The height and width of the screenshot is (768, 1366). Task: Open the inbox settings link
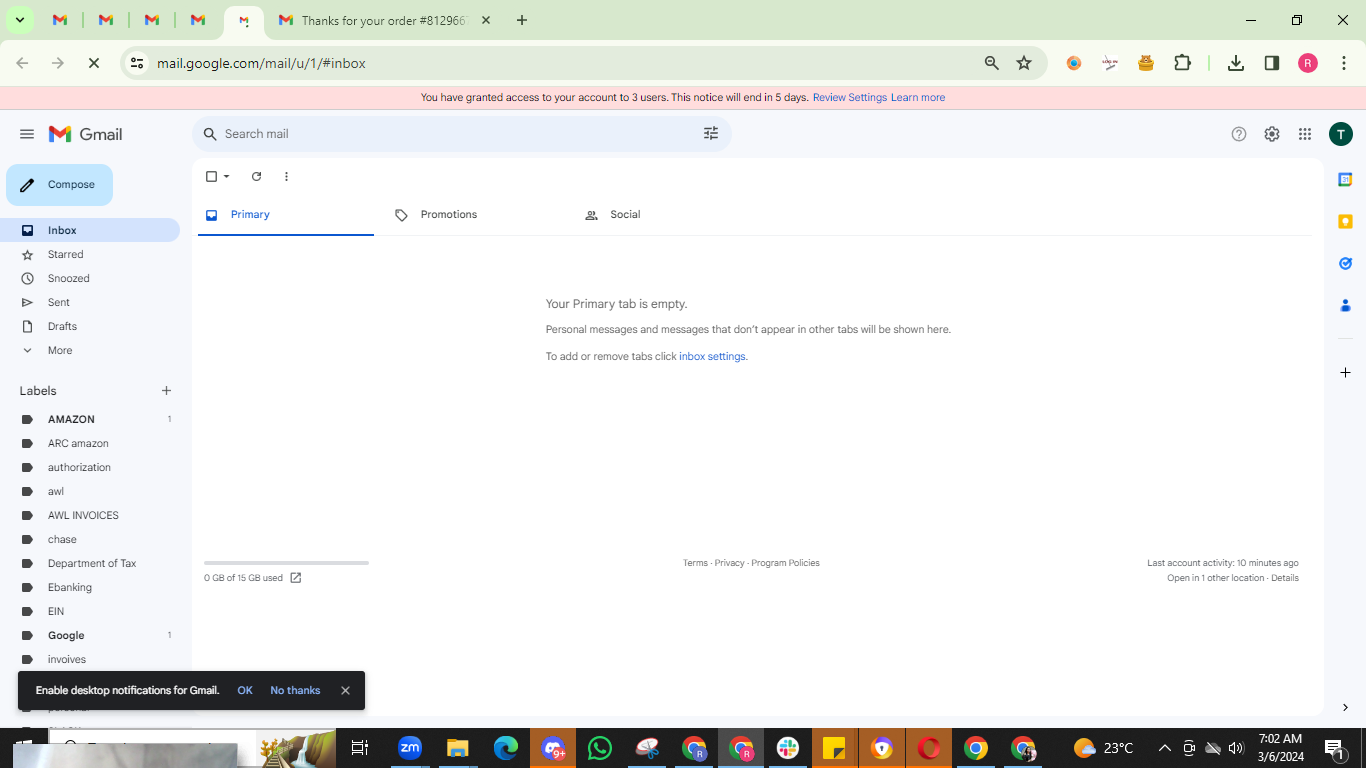pos(712,357)
